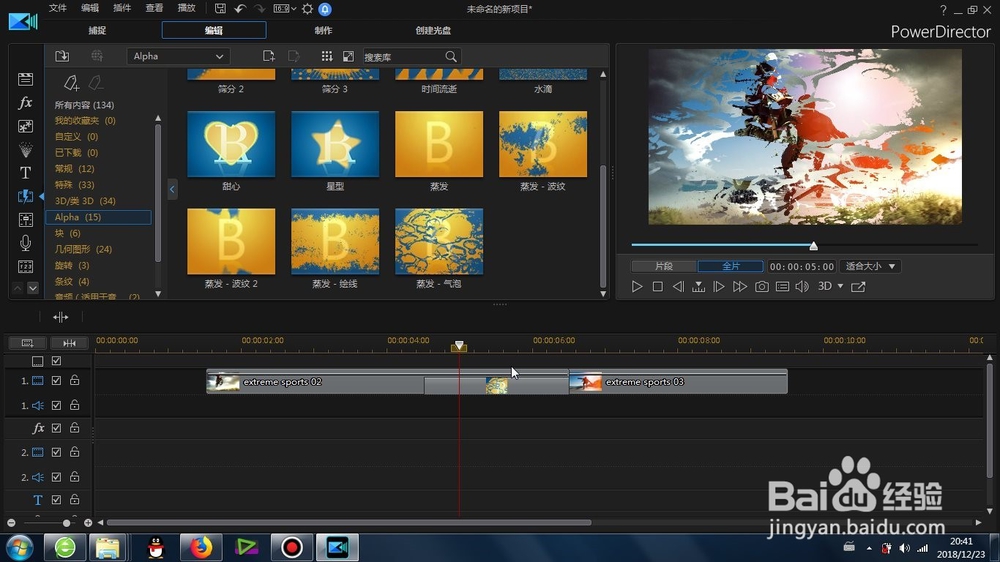Lock audio track 1
Viewport: 1000px width, 562px height.
(75, 404)
